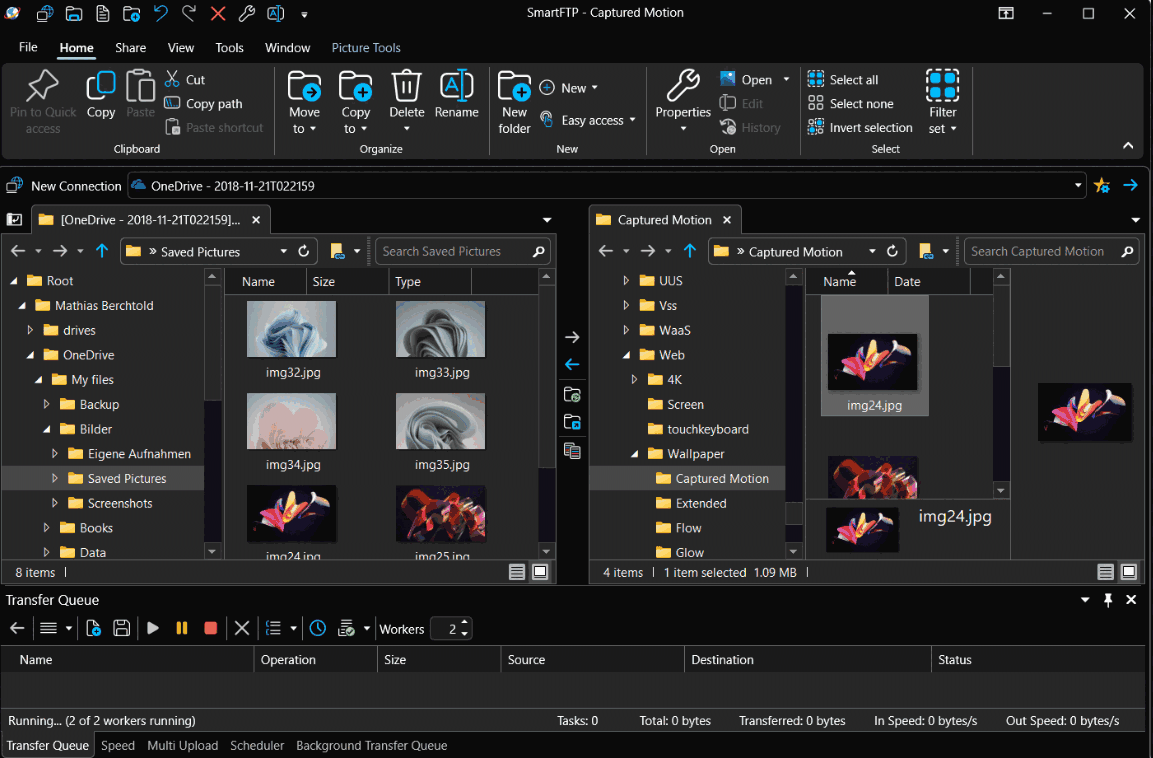Pause the transfer queue
The image size is (1153, 758).
click(182, 629)
